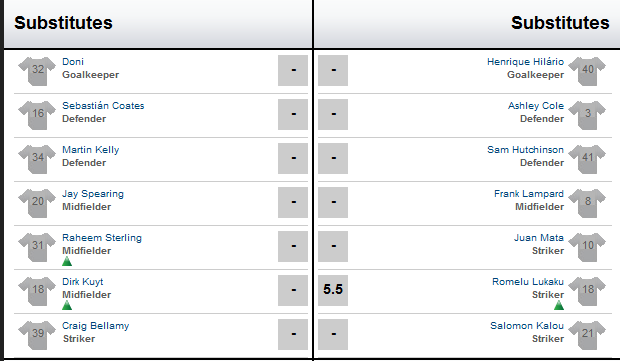The width and height of the screenshot is (620, 361).
Task: Click Salomon Kalou's number 21 shirt icon
Action: pyautogui.click(x=587, y=335)
